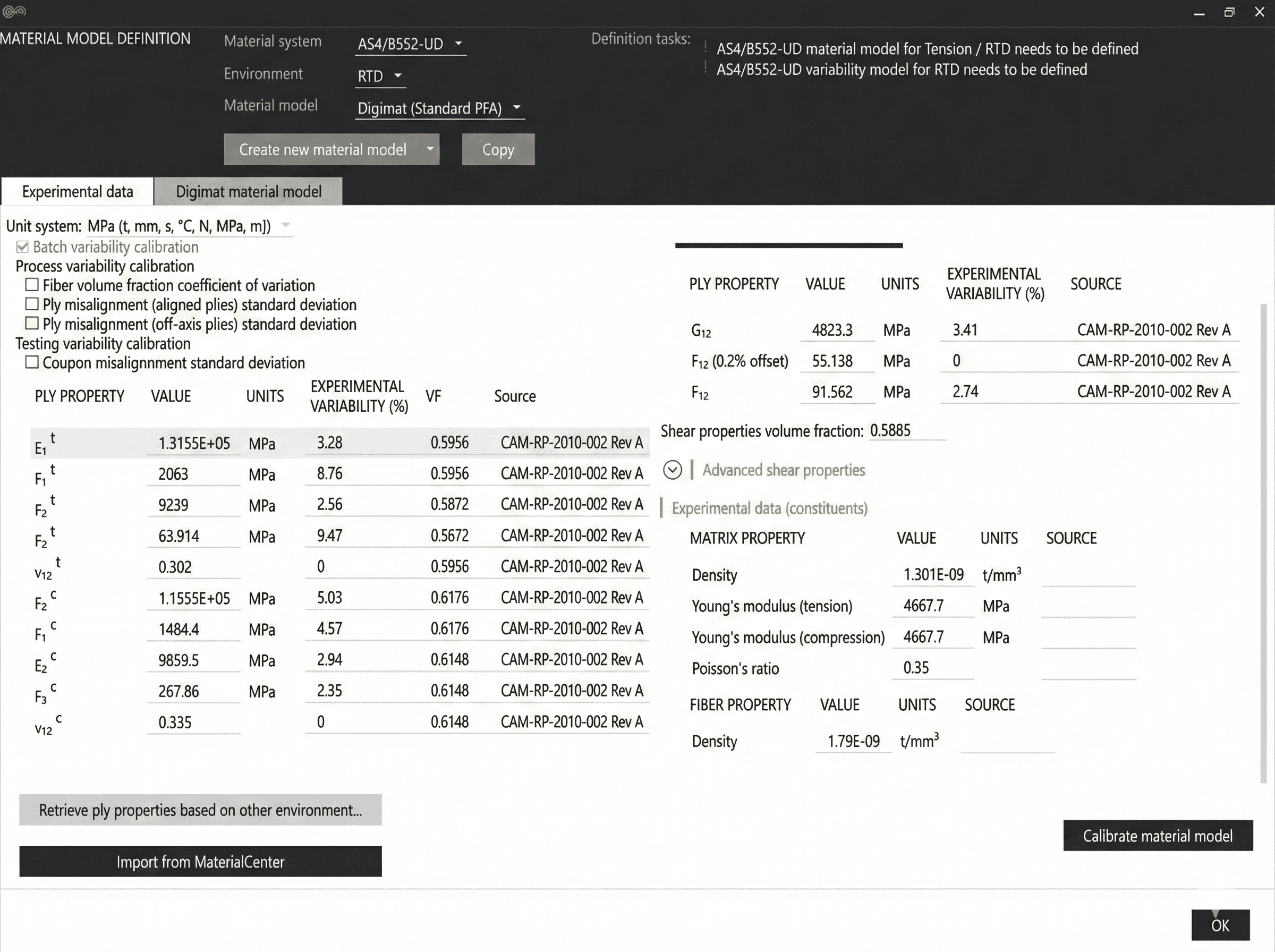Switch to the Digimat material model tab

[248, 191]
